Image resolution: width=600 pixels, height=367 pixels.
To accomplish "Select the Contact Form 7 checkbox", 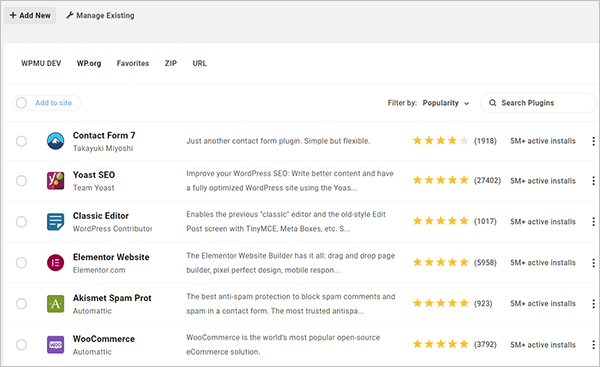I will (x=21, y=141).
